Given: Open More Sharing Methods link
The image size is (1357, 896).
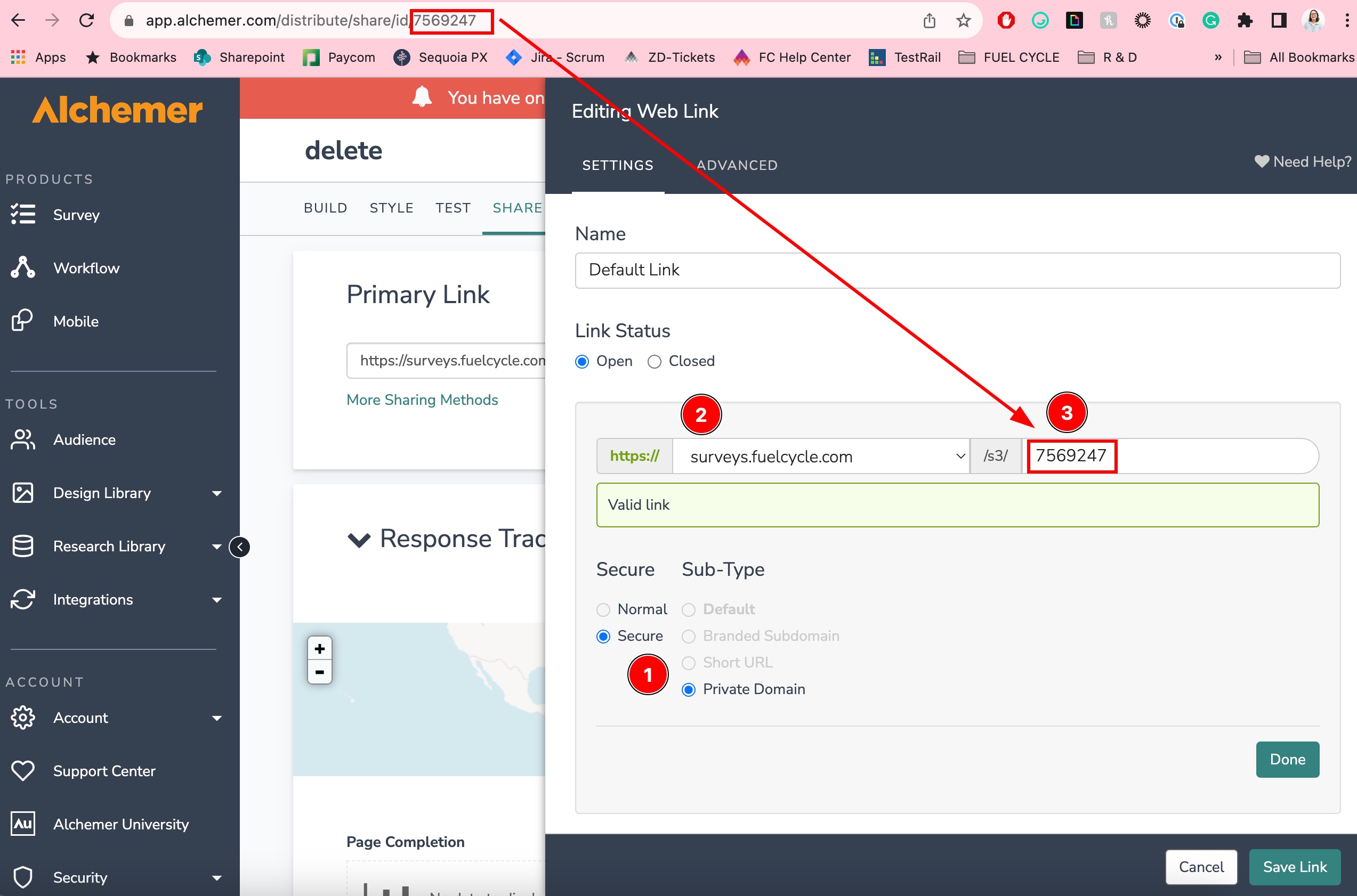Looking at the screenshot, I should tap(422, 400).
